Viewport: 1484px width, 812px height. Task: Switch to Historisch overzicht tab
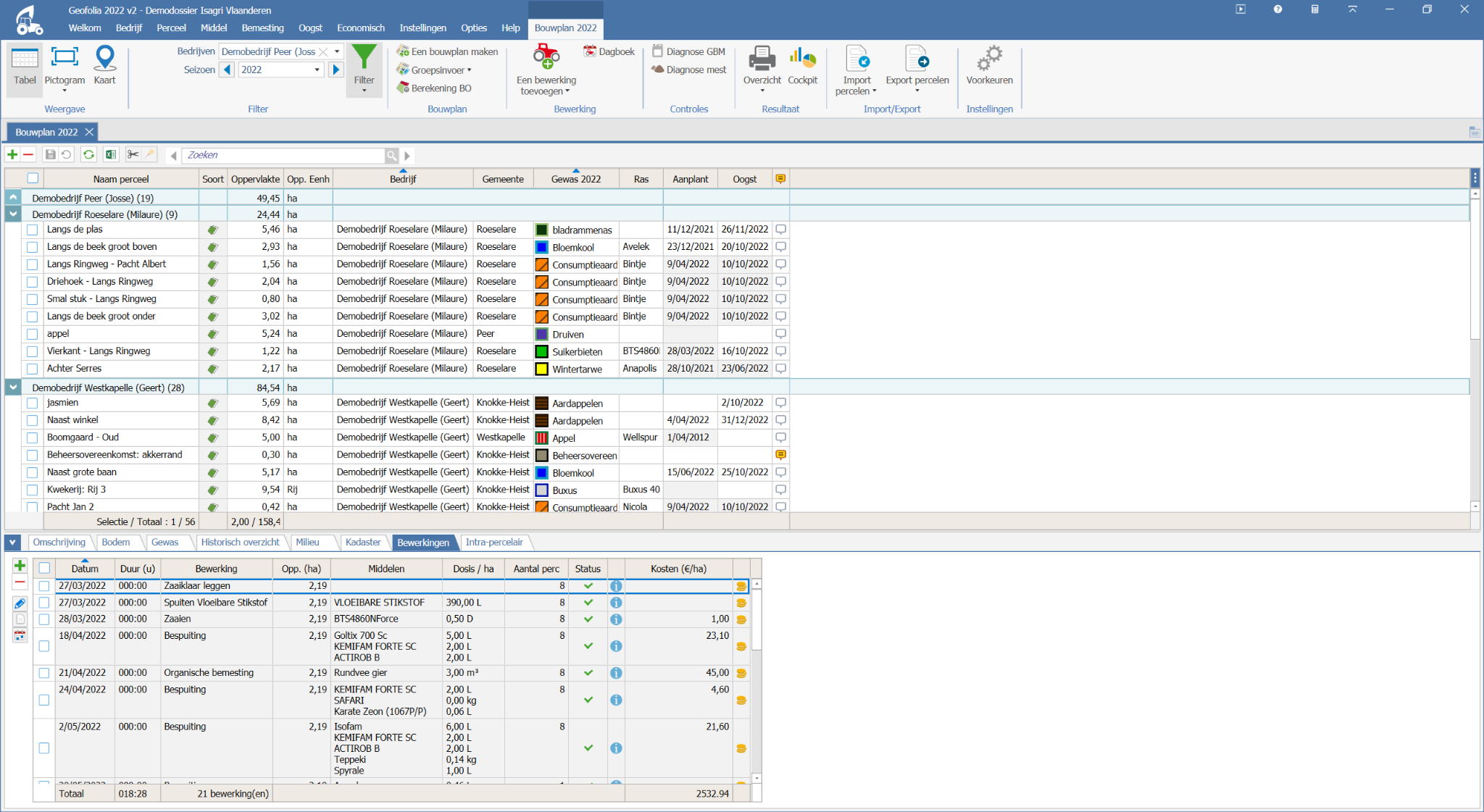(x=240, y=542)
